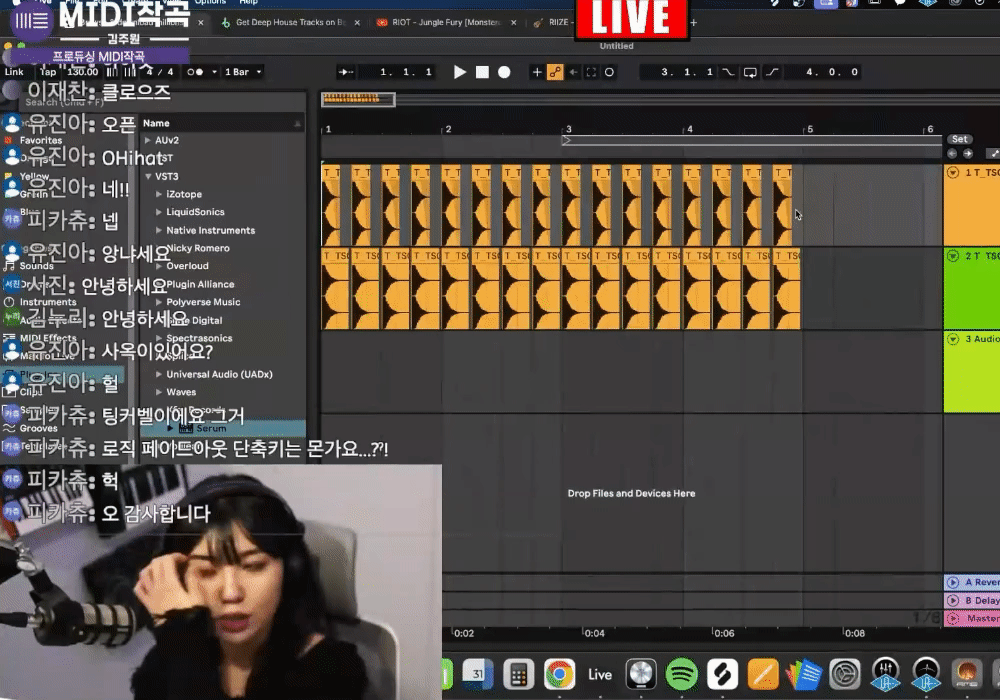The width and height of the screenshot is (1000, 700).
Task: Expand the Waves plugin folder
Action: [x=159, y=392]
